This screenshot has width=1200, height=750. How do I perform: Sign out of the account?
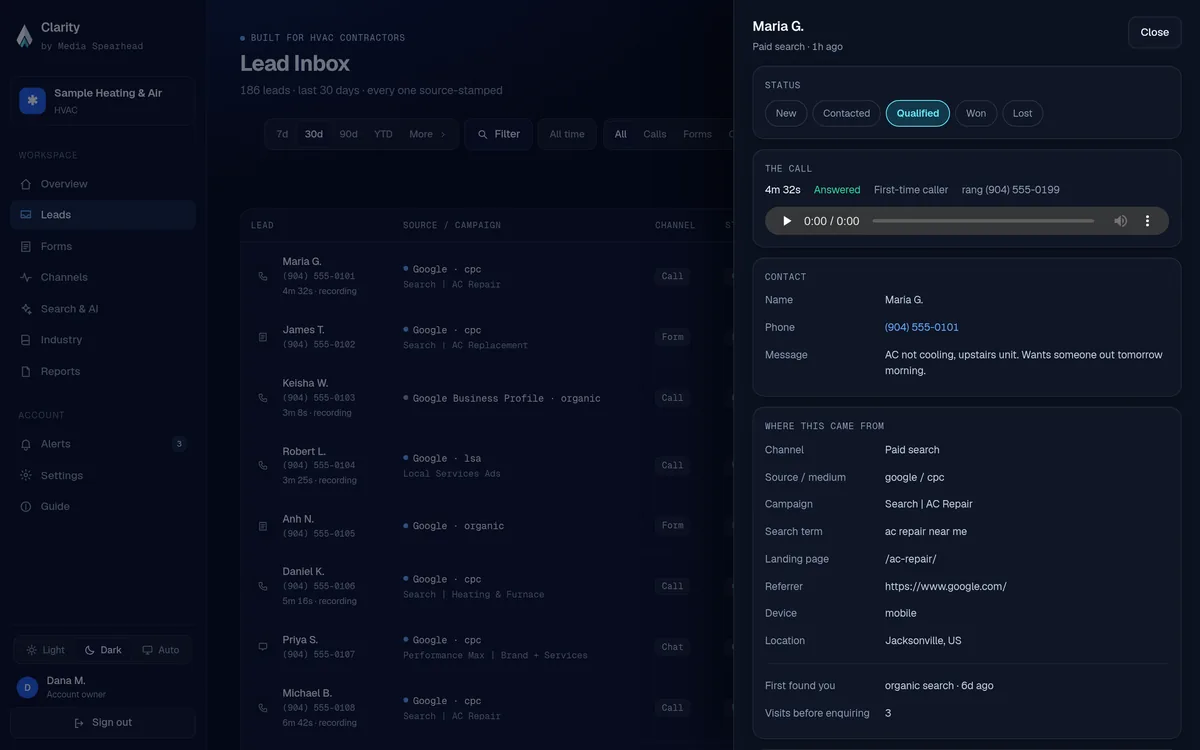tap(103, 723)
